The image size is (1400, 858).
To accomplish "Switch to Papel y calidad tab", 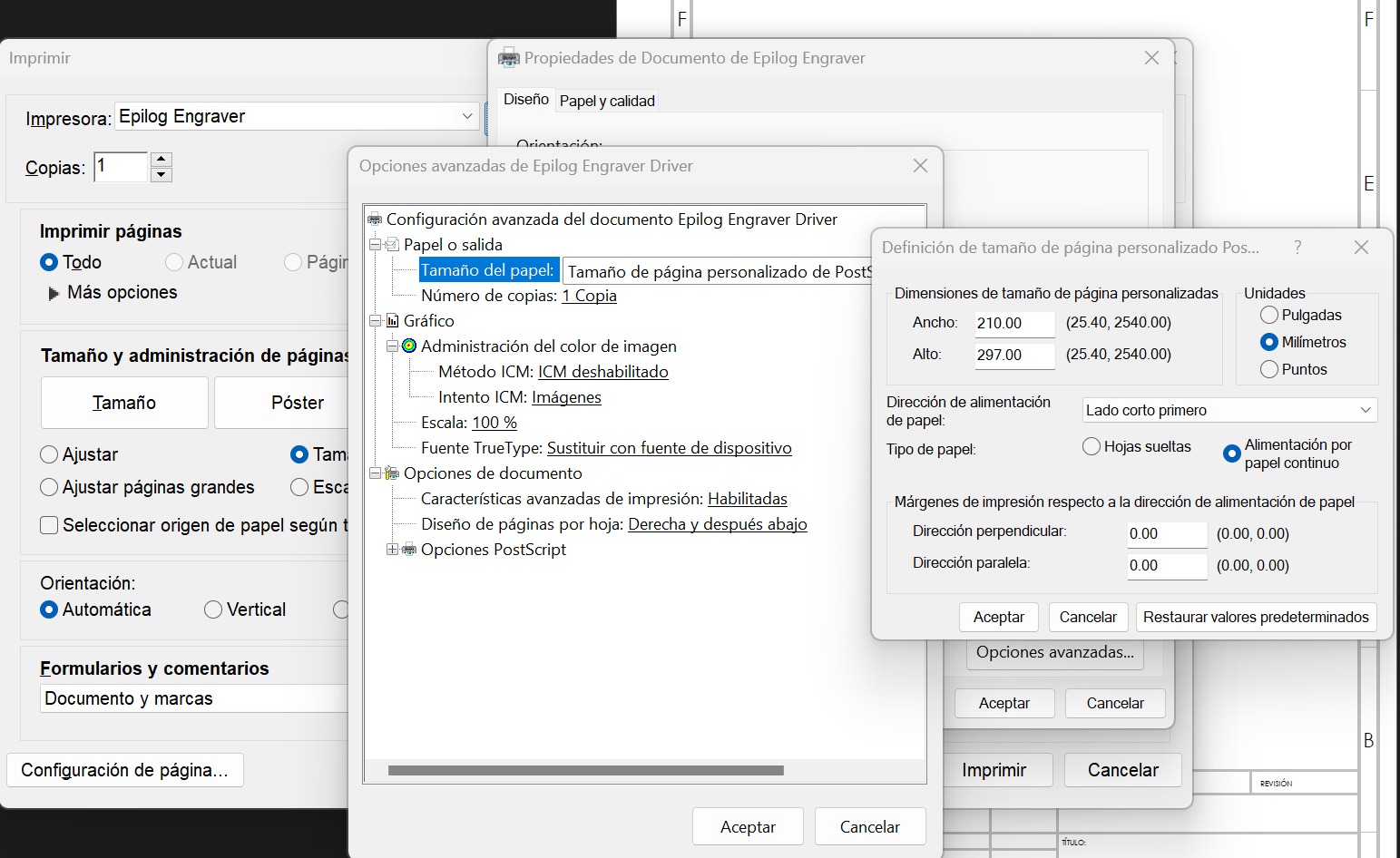I will [x=607, y=101].
